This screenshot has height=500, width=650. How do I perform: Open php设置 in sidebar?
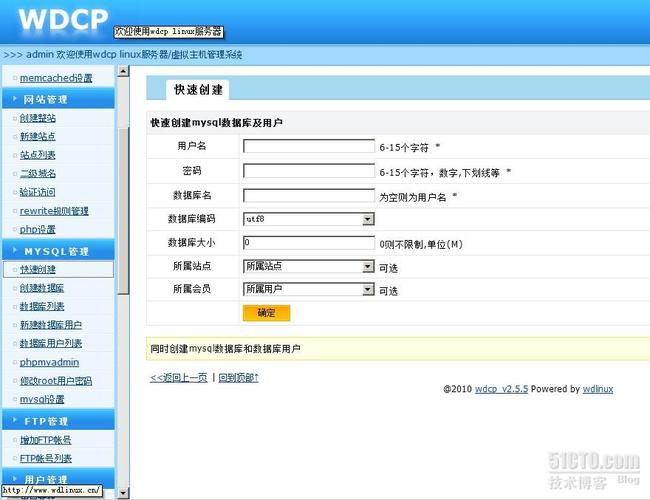click(38, 229)
